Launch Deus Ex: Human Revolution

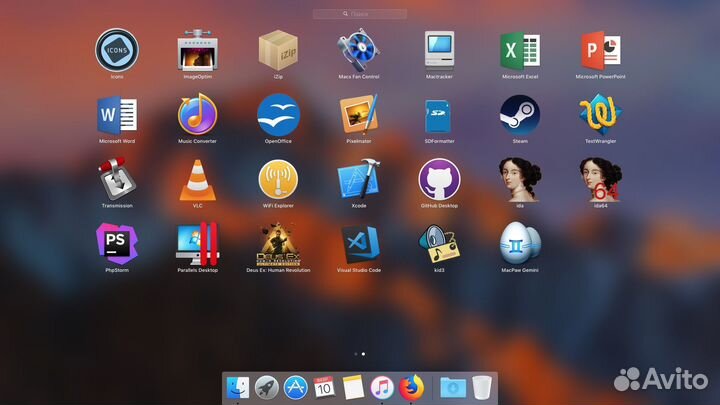click(x=278, y=244)
